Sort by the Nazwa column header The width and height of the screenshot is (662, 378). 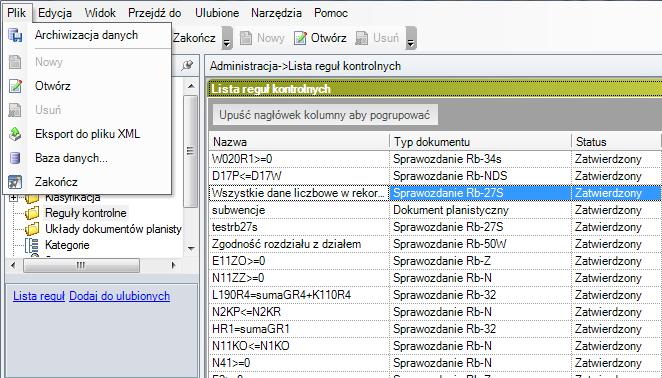[299, 142]
